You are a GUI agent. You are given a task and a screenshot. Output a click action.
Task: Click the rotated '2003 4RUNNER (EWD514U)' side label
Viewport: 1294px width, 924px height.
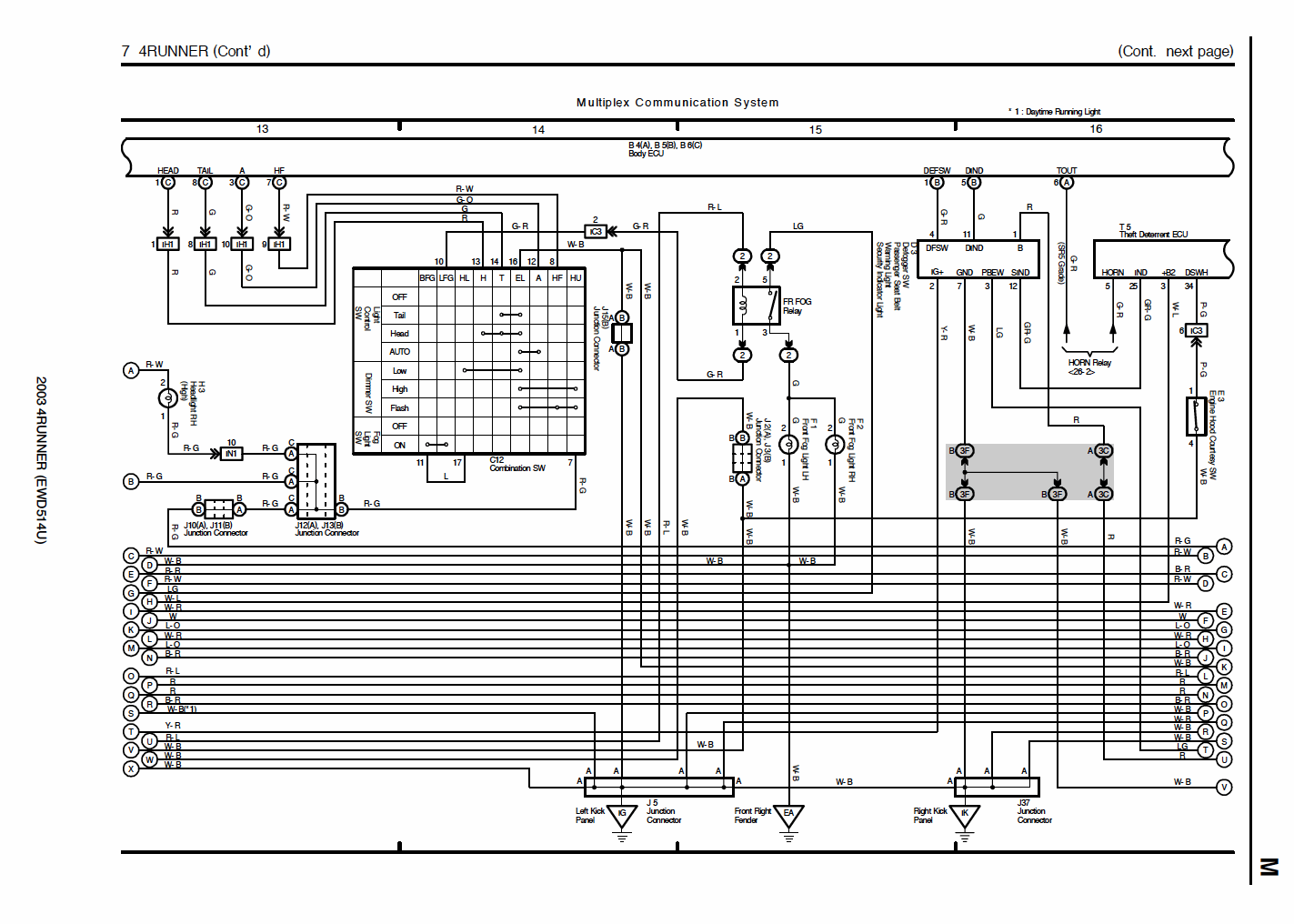click(x=40, y=460)
